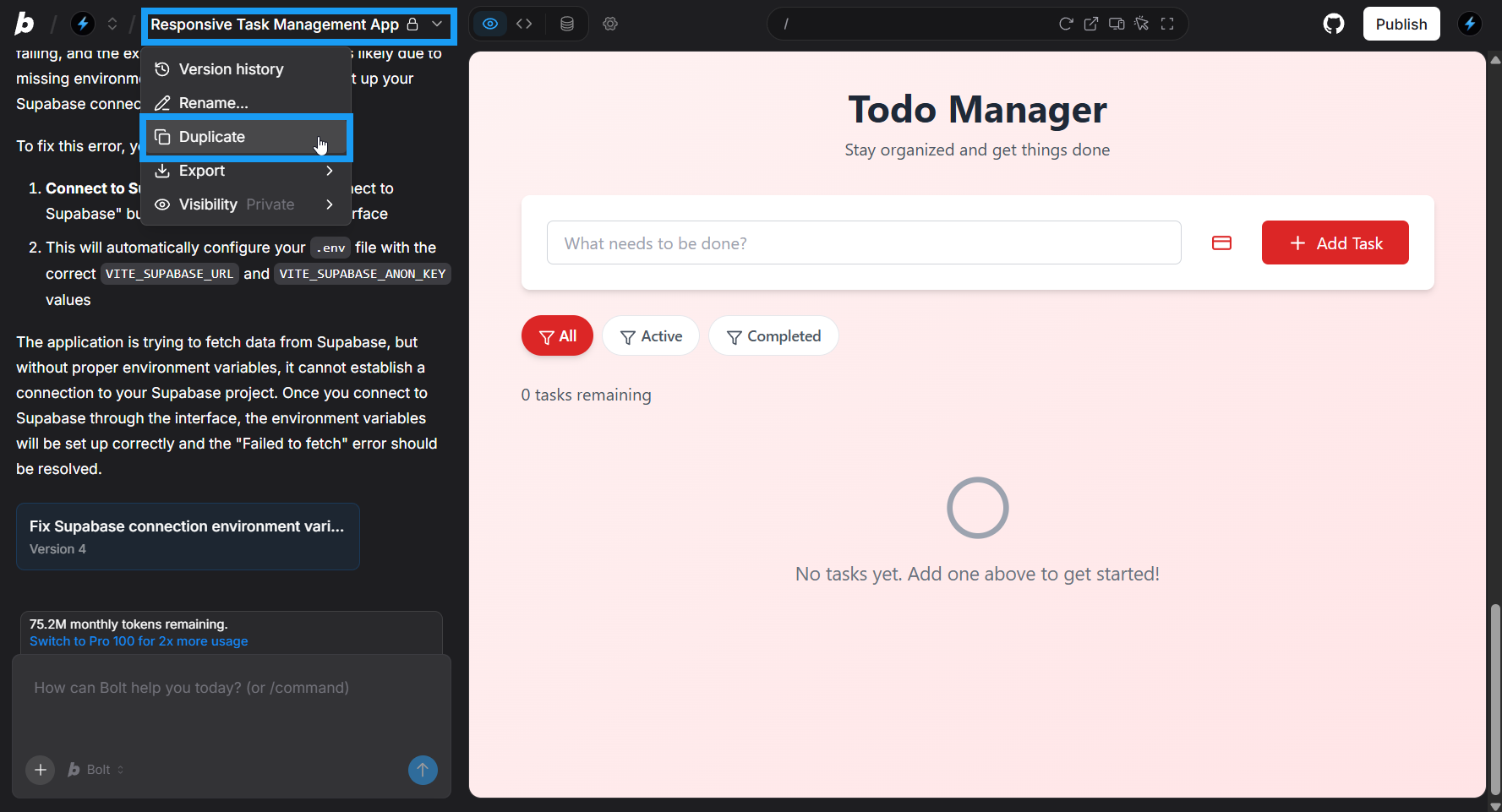
Task: Open the Export submenu
Action: (x=246, y=171)
